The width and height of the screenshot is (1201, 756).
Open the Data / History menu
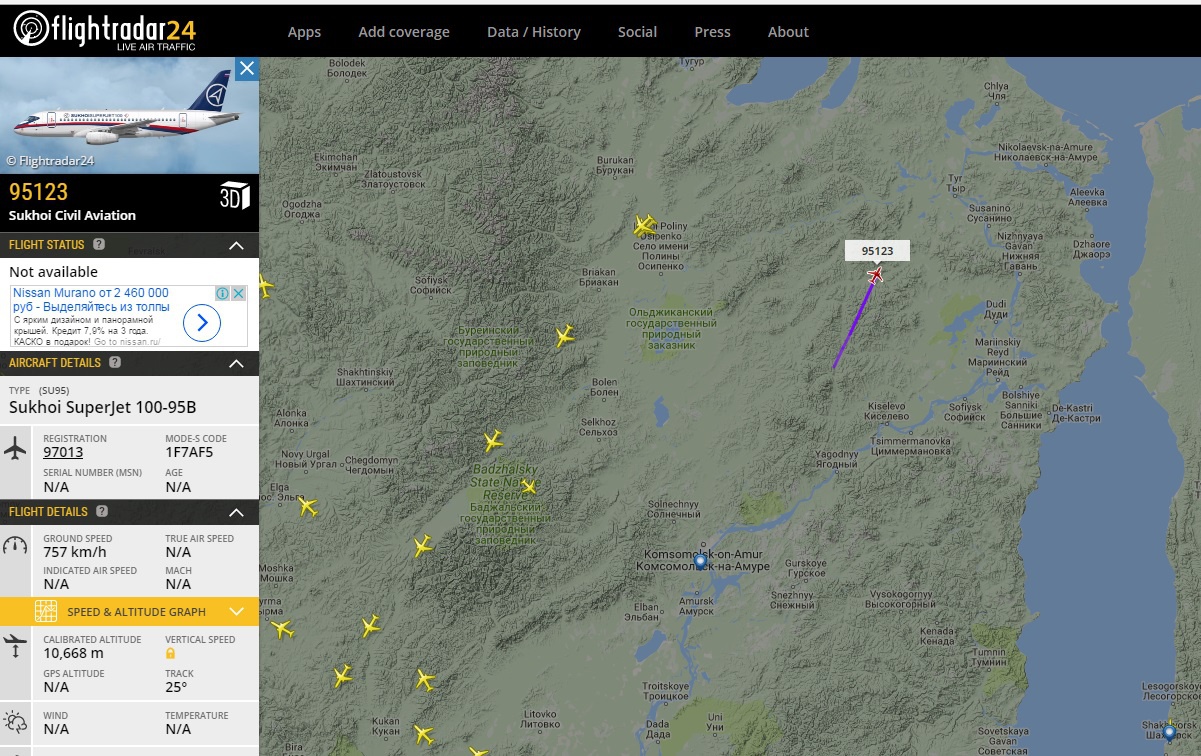point(533,32)
